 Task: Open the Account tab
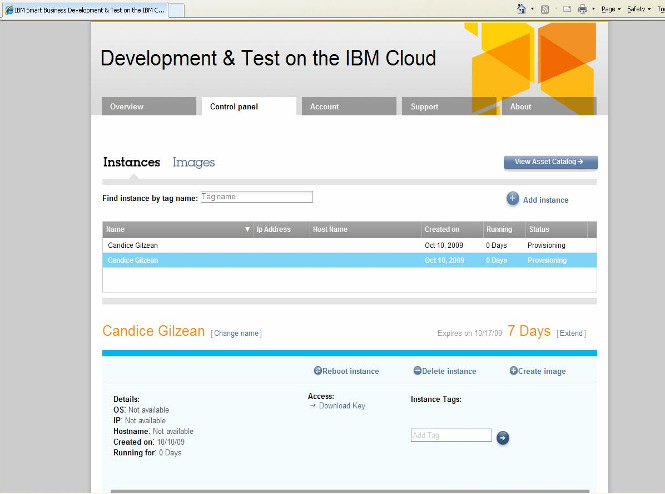(349, 106)
